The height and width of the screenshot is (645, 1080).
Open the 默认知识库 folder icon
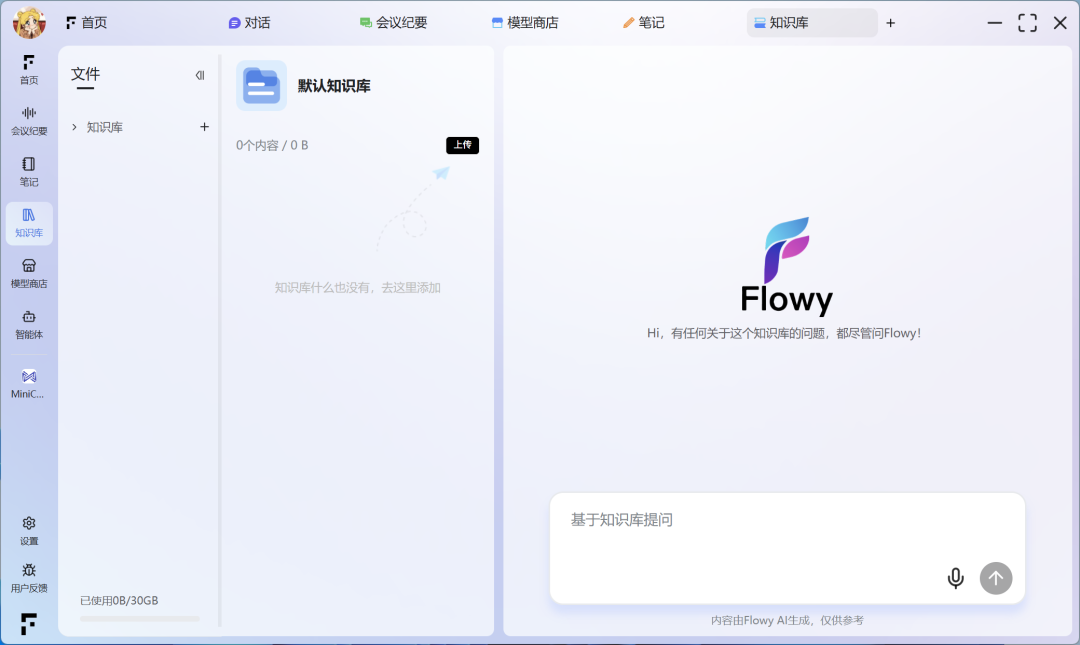(x=261, y=86)
